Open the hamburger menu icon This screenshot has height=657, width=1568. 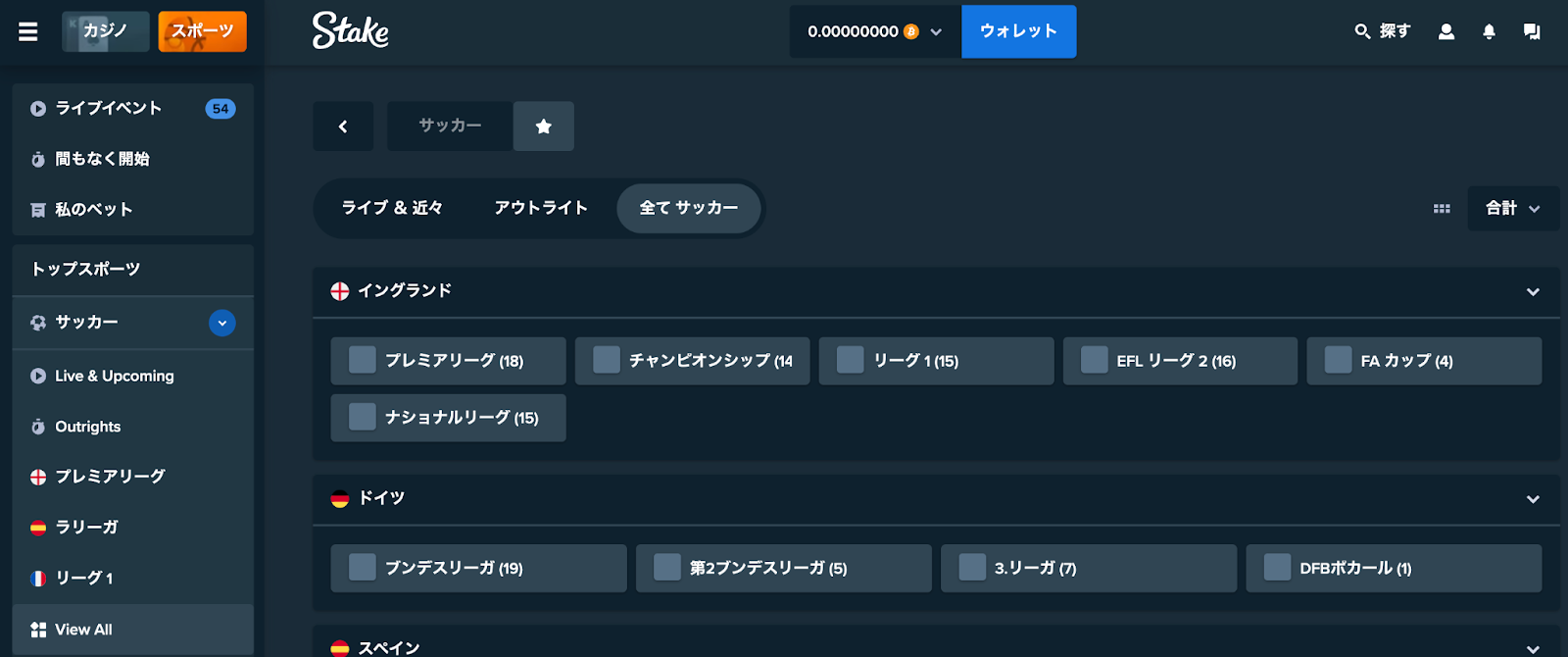click(x=28, y=31)
